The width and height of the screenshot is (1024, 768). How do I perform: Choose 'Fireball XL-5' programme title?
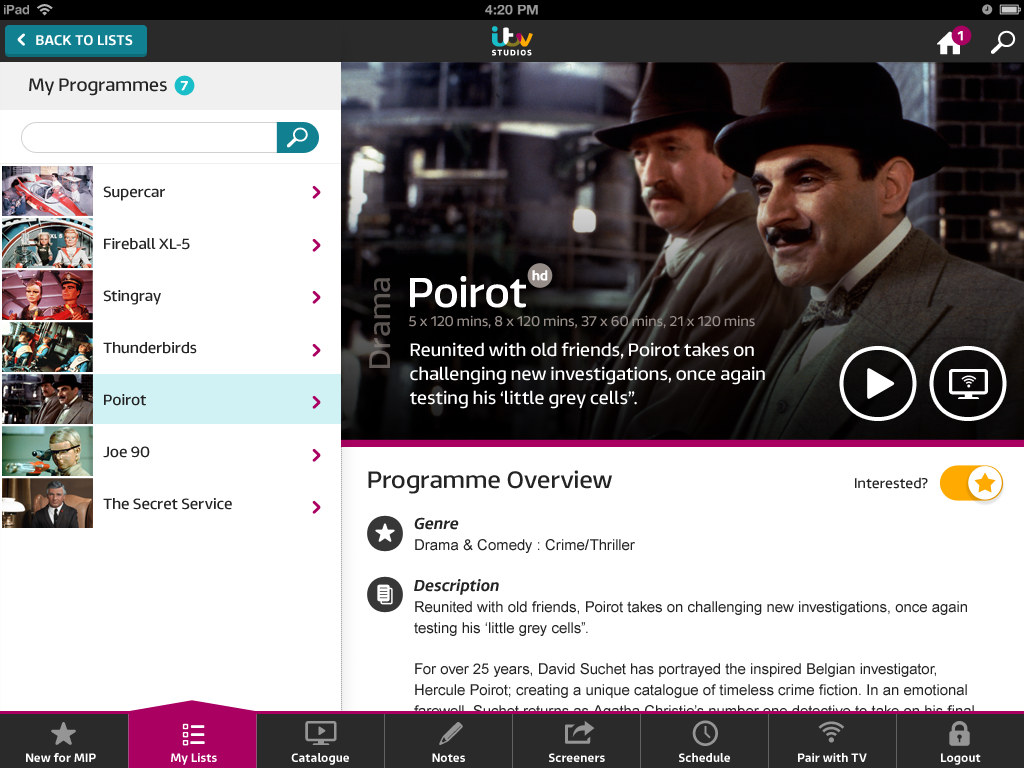[146, 244]
